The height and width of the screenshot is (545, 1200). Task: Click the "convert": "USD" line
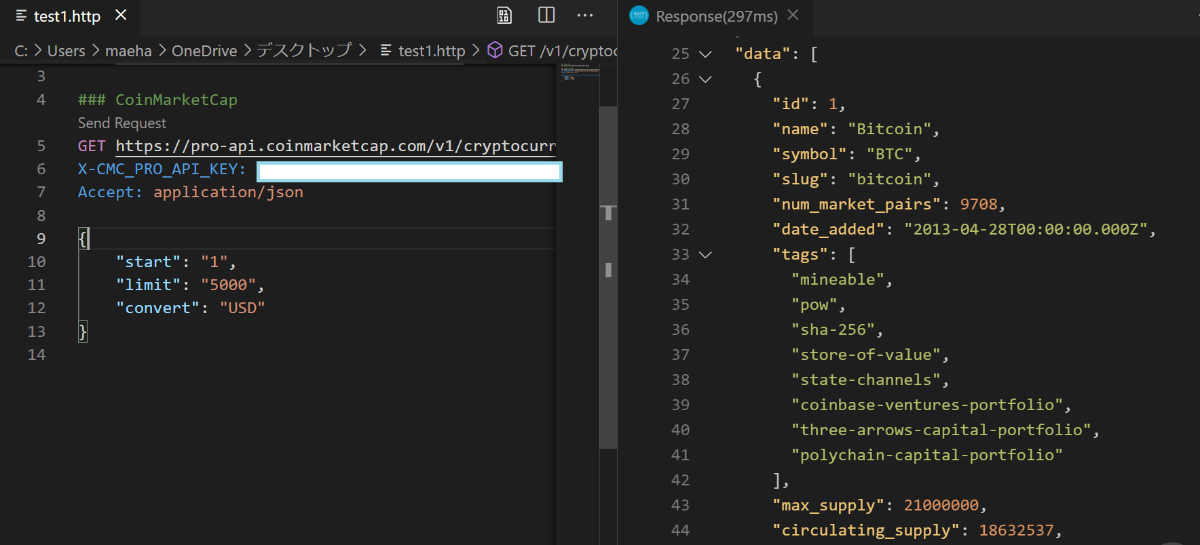(190, 308)
